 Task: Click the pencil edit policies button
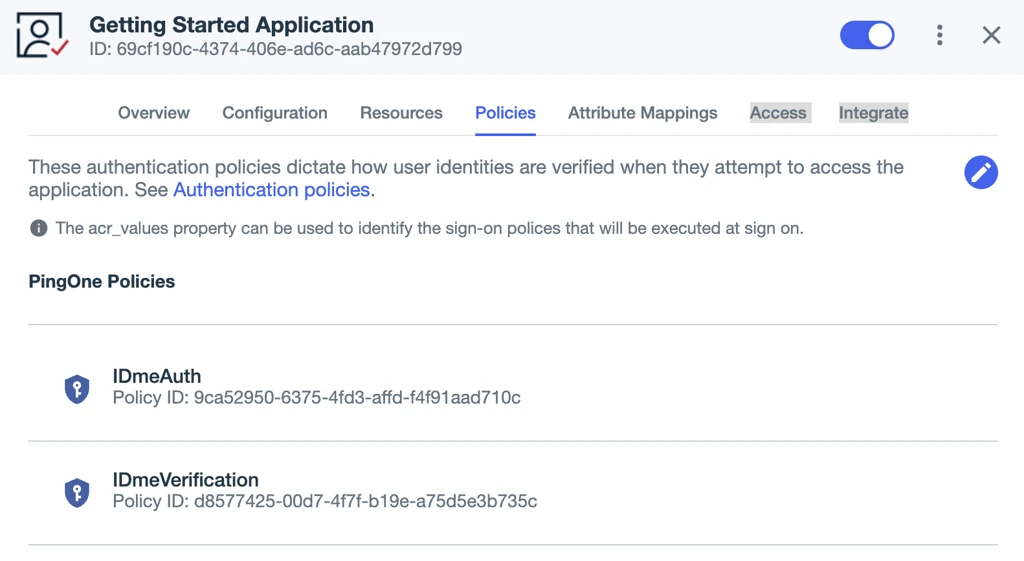coord(981,172)
